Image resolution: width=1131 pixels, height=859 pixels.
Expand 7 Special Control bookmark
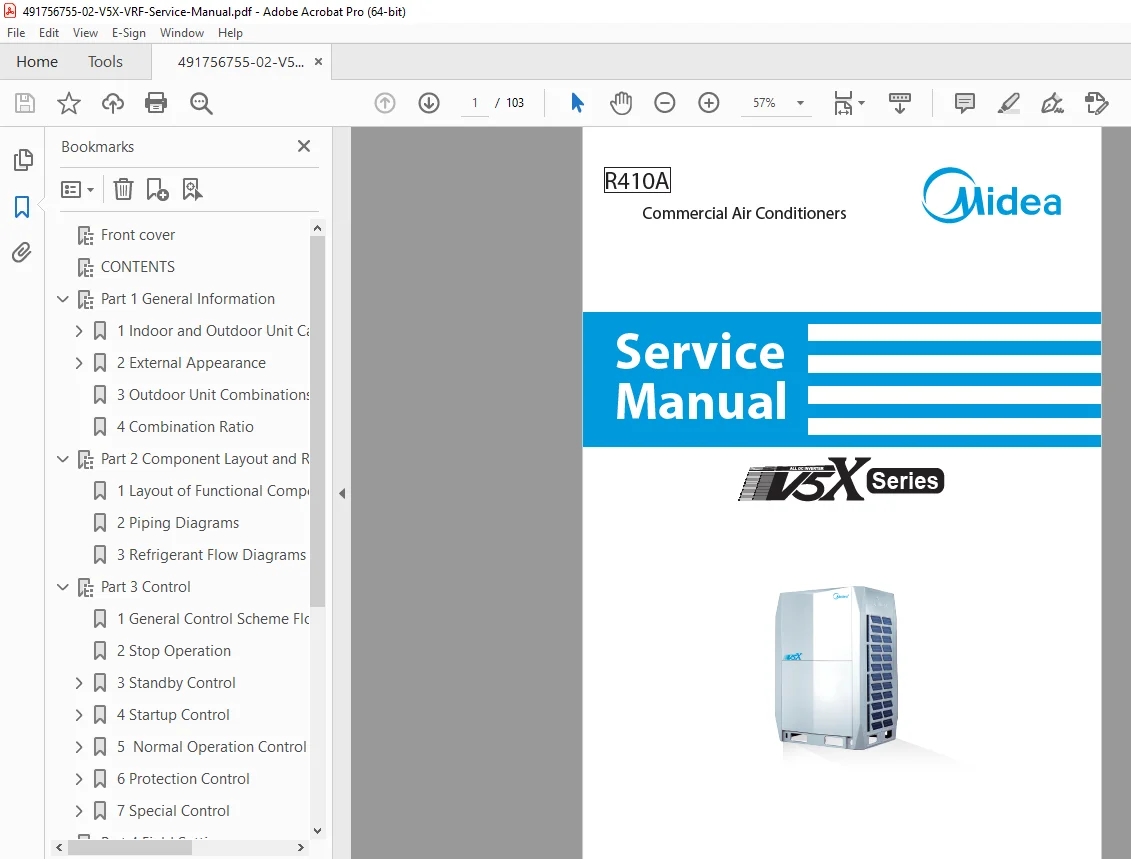tap(79, 811)
